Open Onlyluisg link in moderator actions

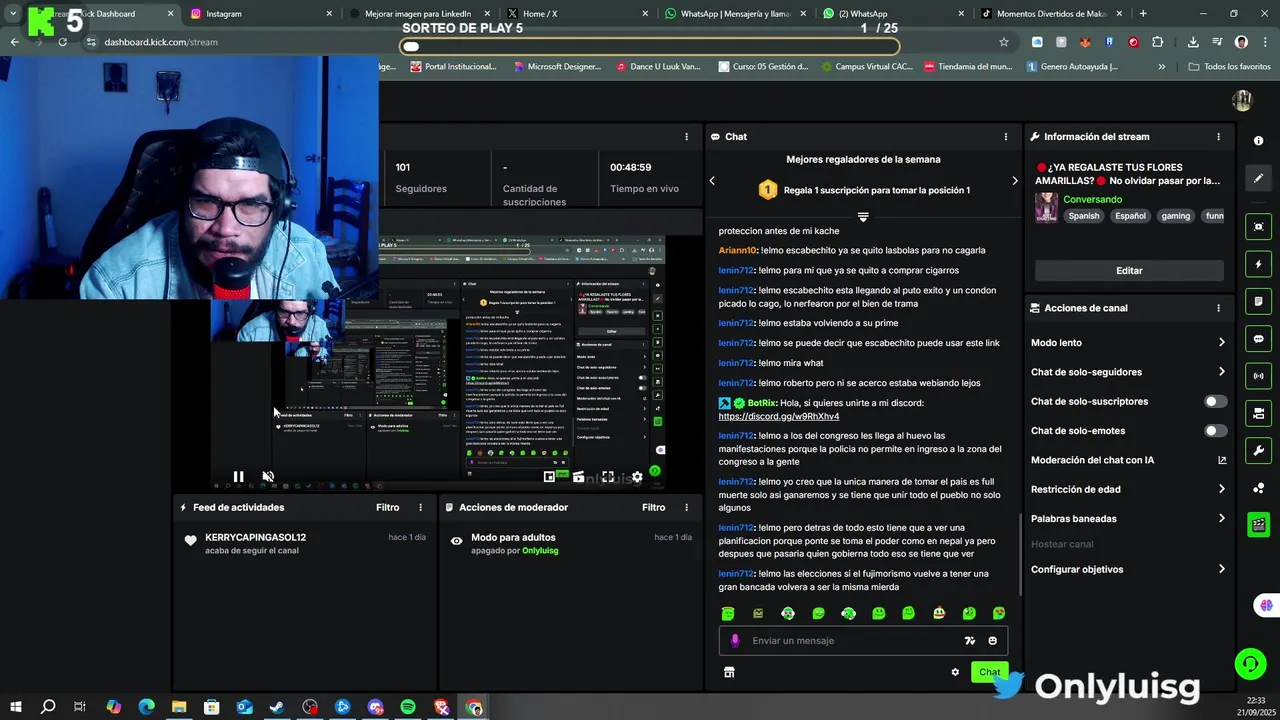540,551
